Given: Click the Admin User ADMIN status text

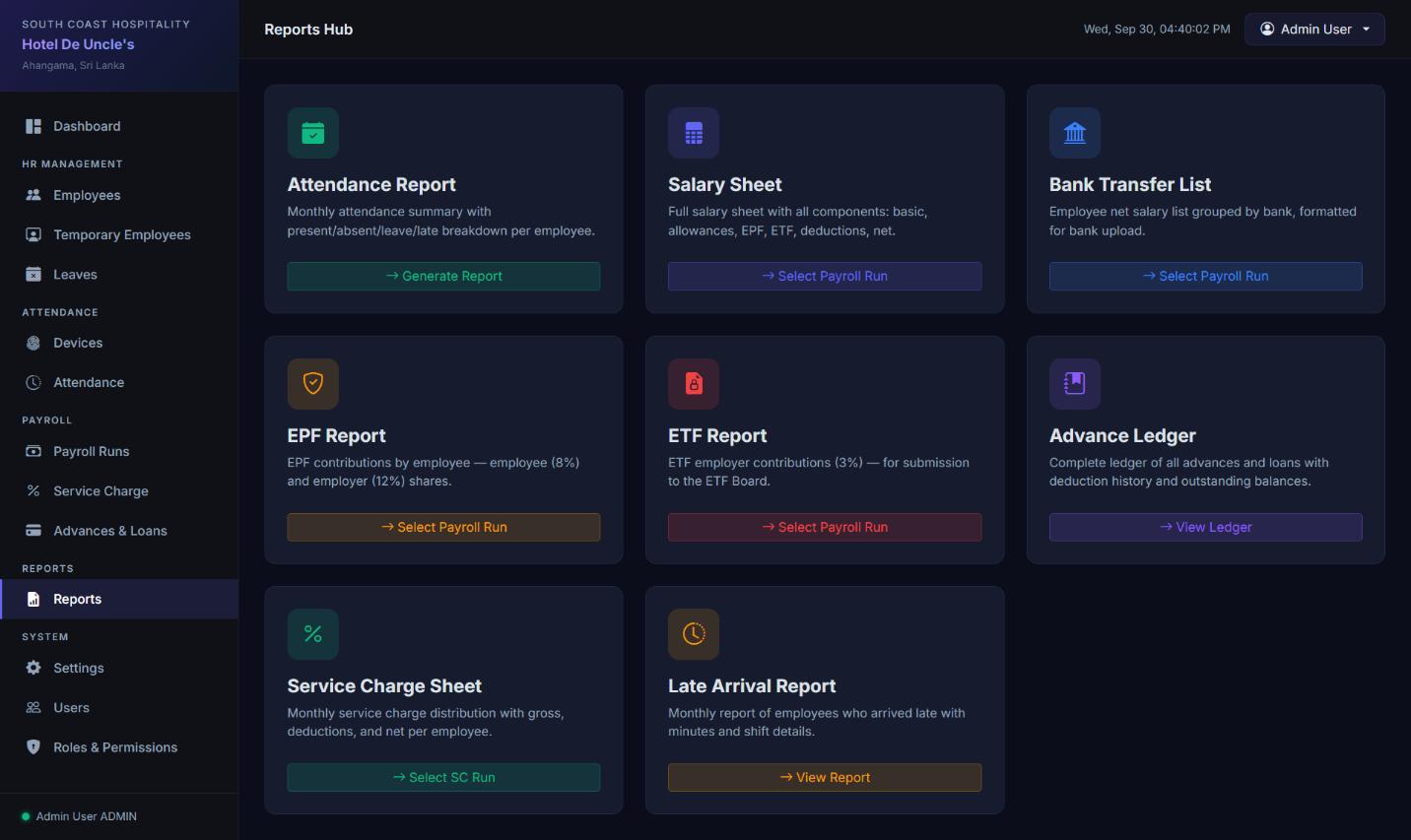Looking at the screenshot, I should tap(87, 816).
